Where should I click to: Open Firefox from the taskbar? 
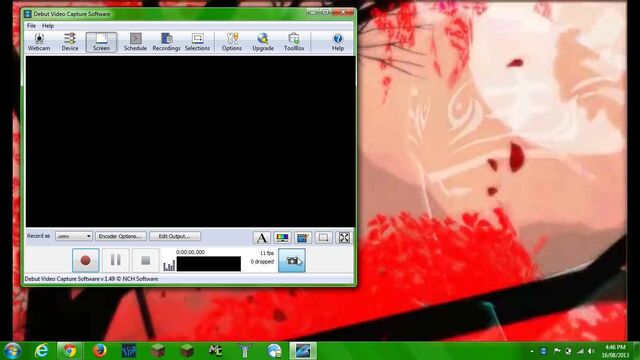100,351
